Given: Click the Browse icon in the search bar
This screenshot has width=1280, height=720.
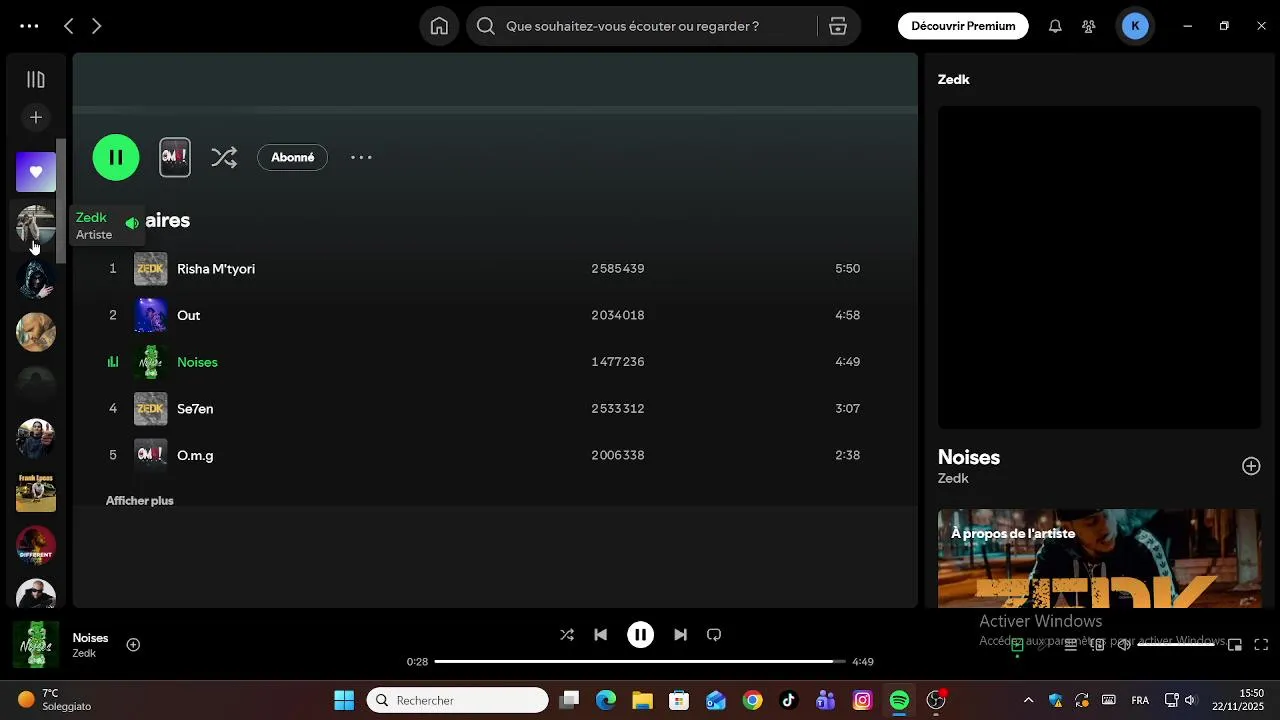Looking at the screenshot, I should click(x=838, y=26).
